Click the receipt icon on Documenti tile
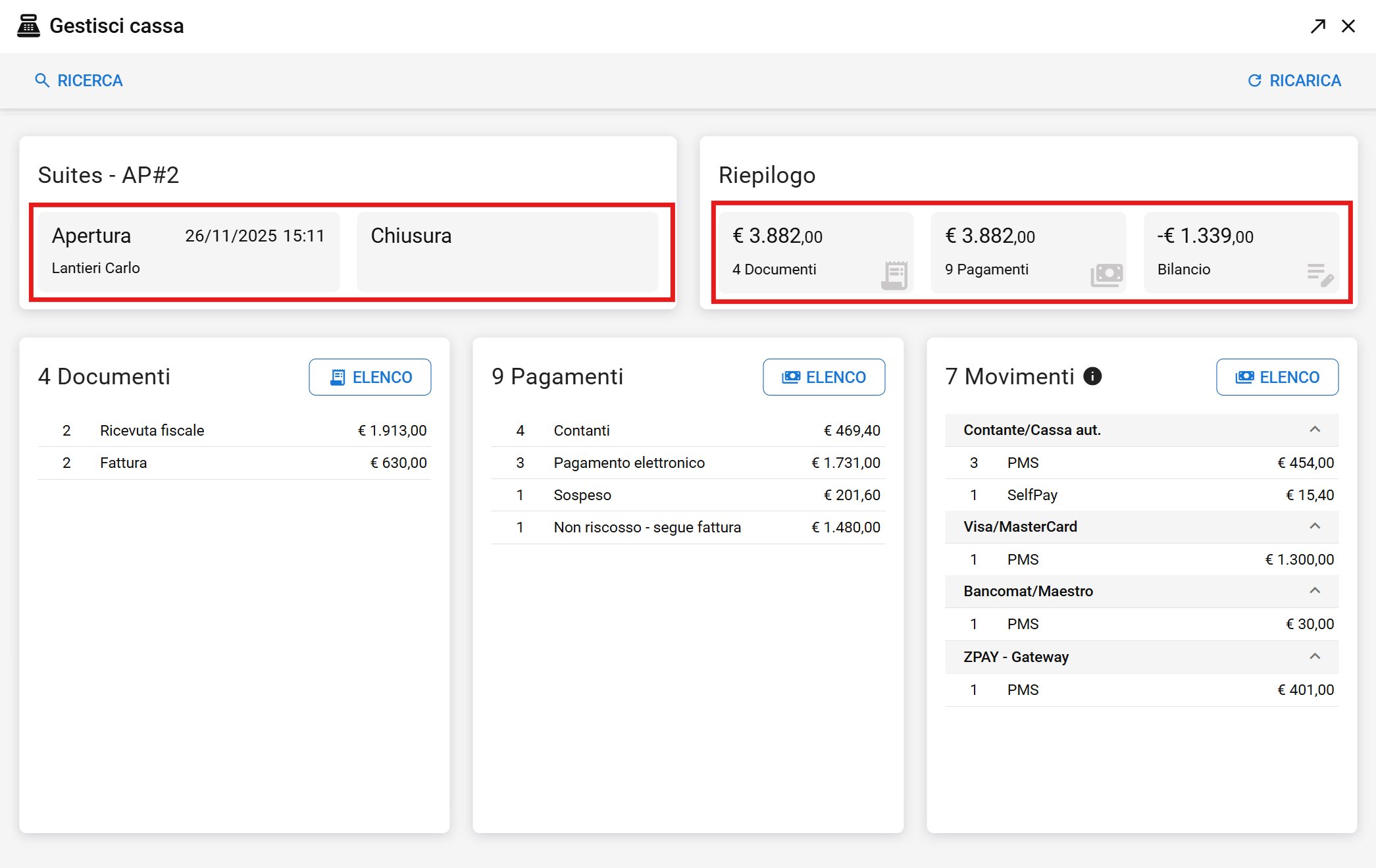Viewport: 1376px width, 868px height. click(894, 275)
